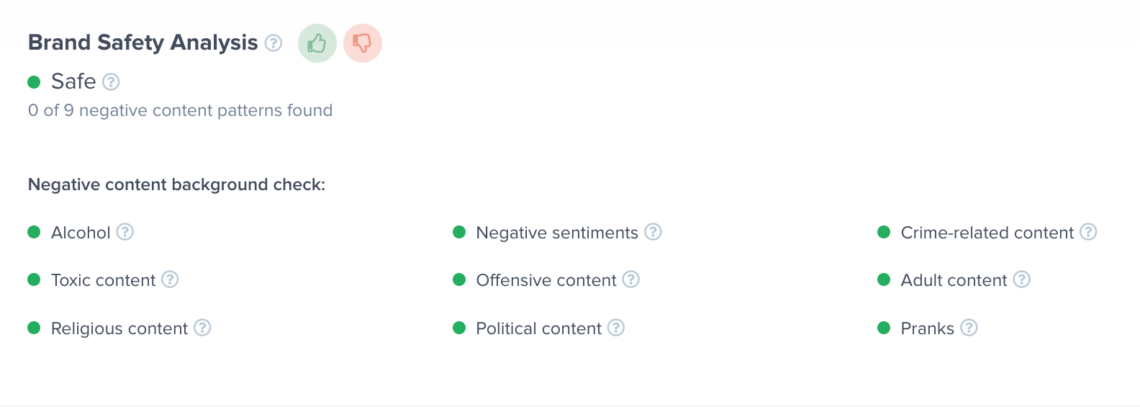Click green dot next to Adult content
This screenshot has height=412, width=1140.
[x=883, y=280]
